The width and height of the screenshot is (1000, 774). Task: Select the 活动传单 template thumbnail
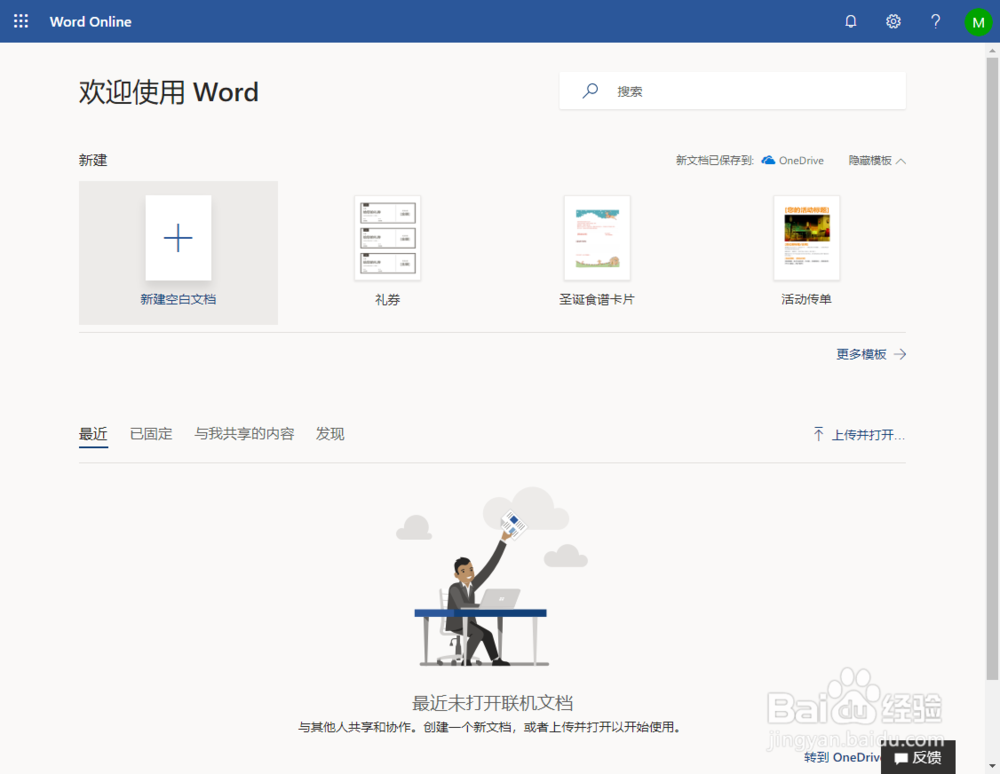tap(807, 238)
